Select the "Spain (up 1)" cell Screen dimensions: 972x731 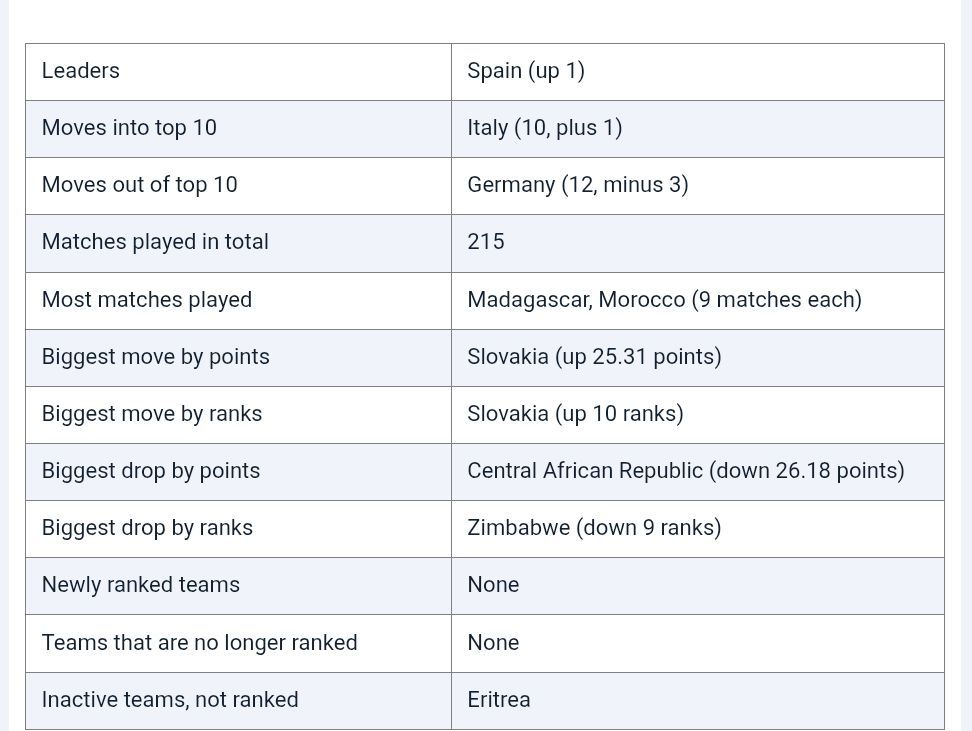[526, 71]
